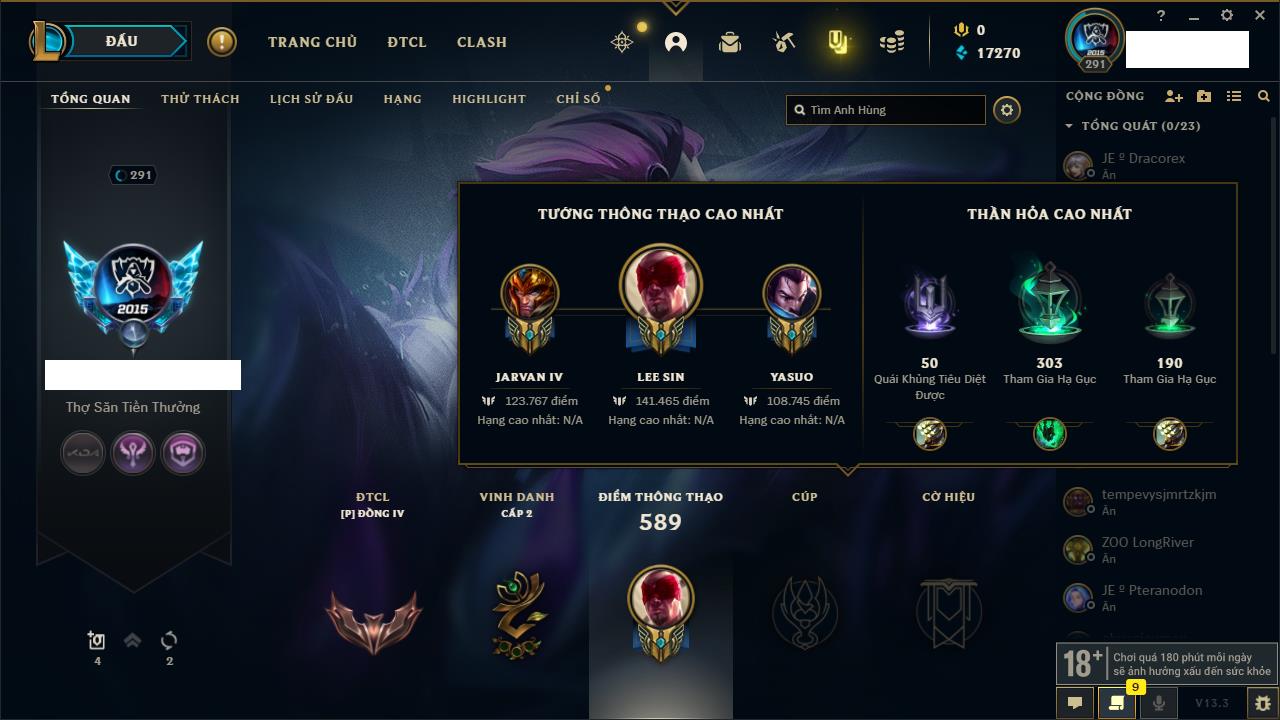Click the ĐẤU play button
The image size is (1280, 720).
click(x=122, y=41)
